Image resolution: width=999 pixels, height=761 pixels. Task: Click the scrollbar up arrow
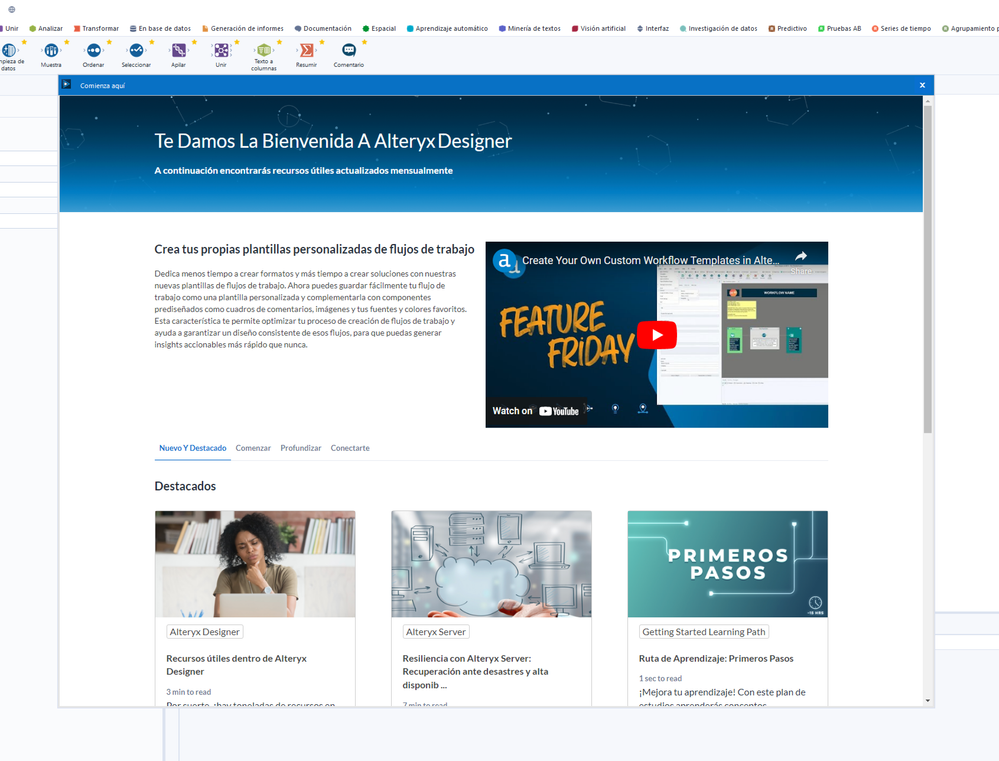click(x=928, y=101)
